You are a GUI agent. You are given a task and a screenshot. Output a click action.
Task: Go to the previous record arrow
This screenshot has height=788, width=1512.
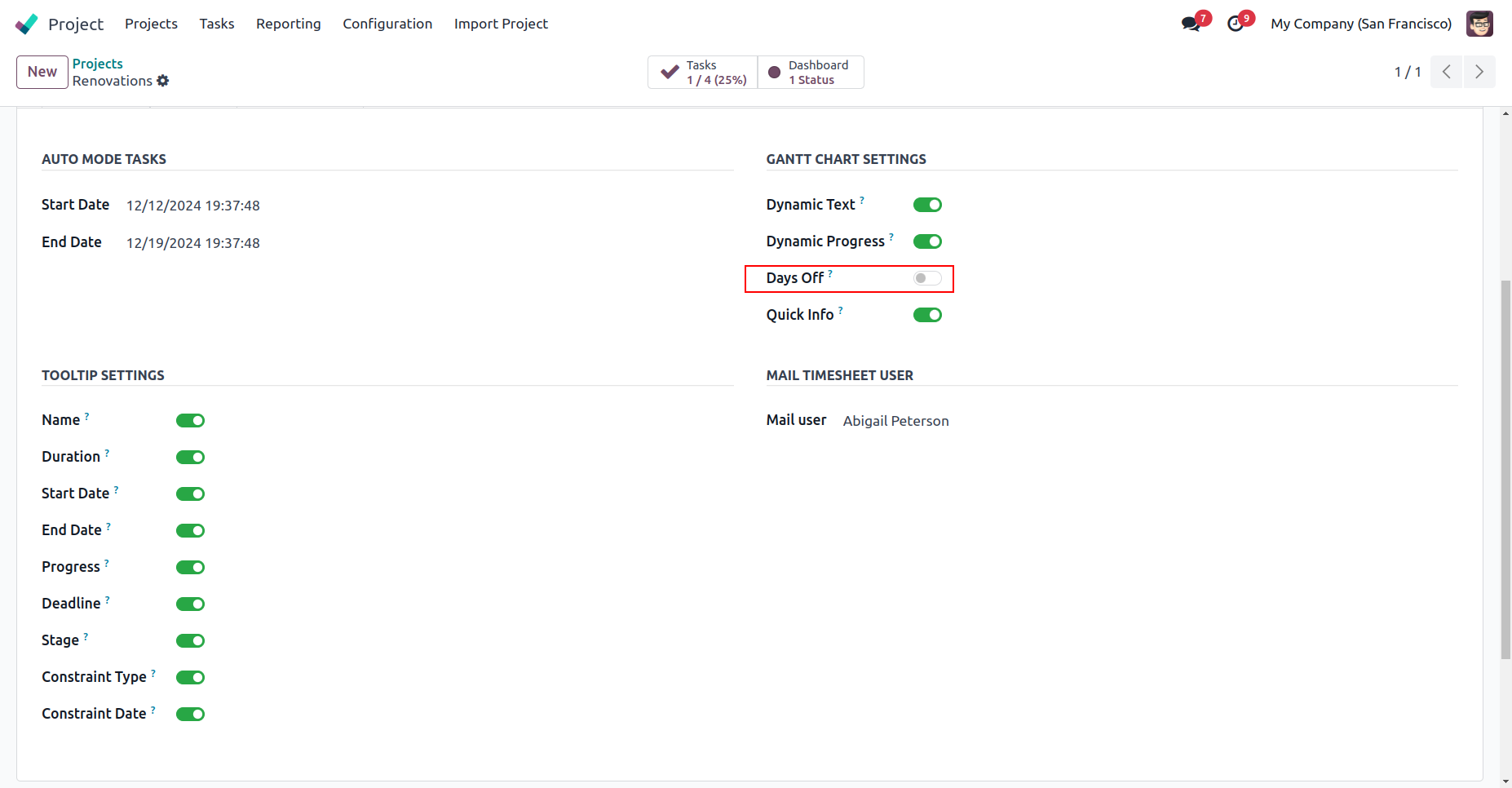coord(1446,72)
